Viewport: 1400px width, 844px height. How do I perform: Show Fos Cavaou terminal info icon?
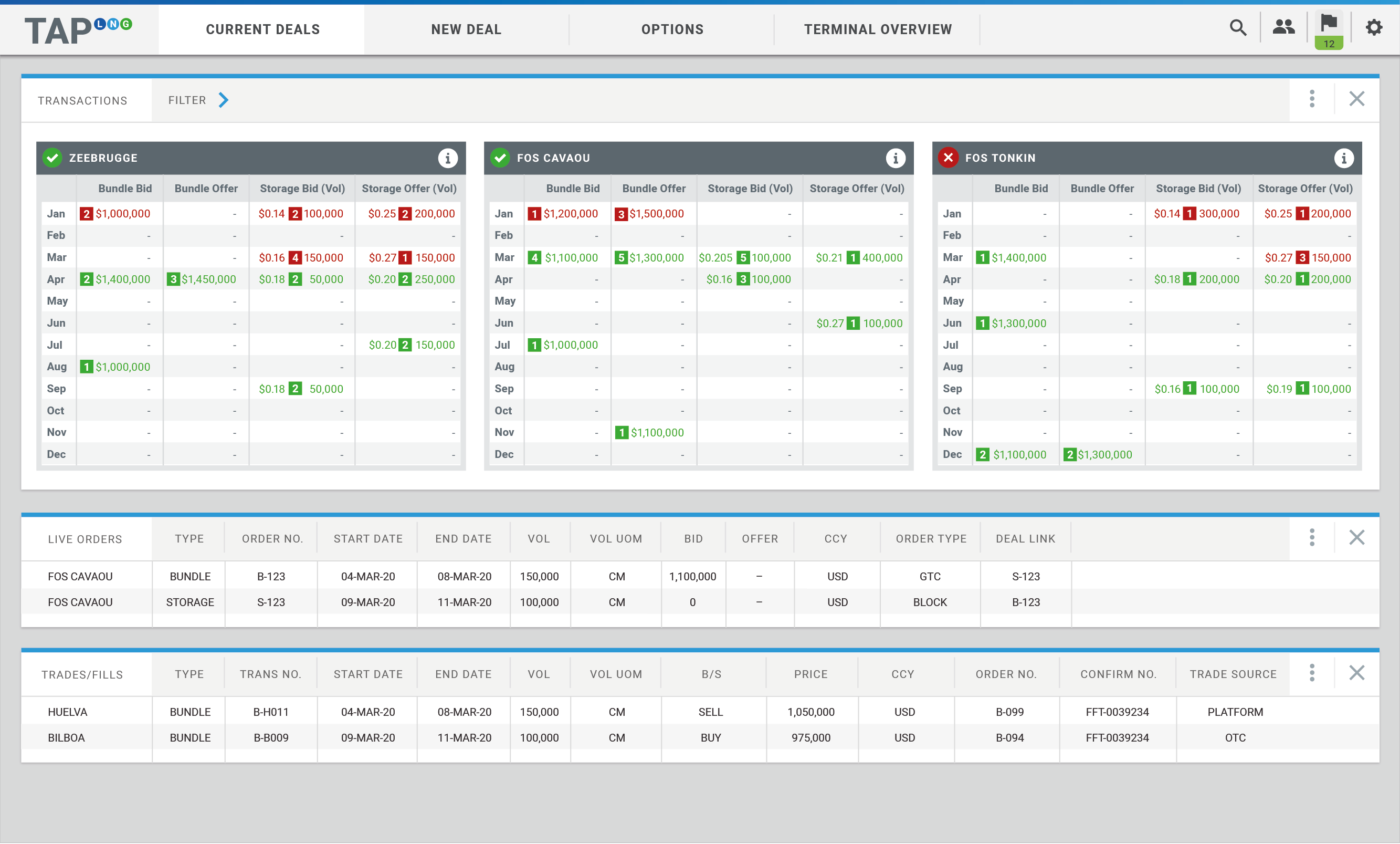coord(896,158)
